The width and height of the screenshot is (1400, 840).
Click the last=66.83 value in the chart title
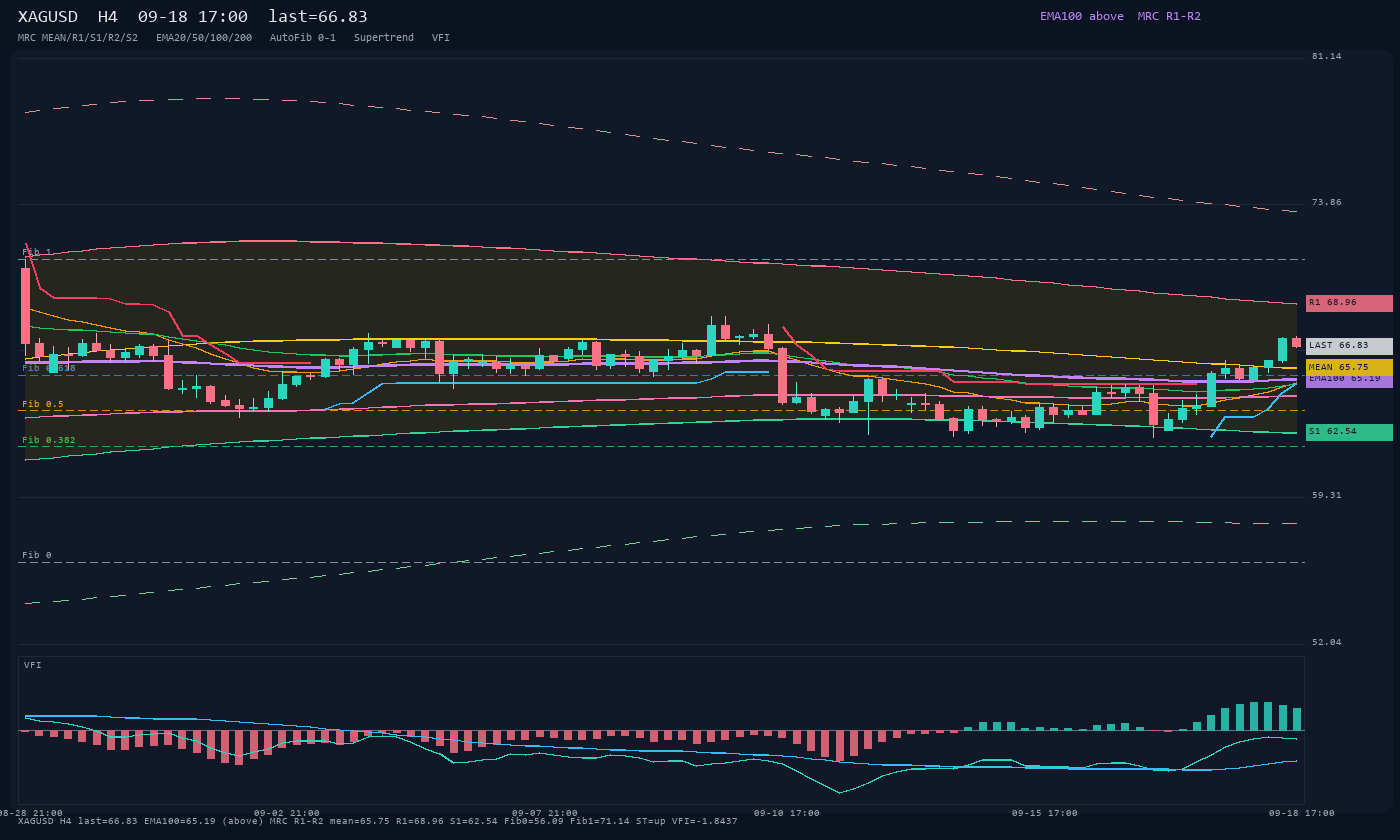click(318, 17)
